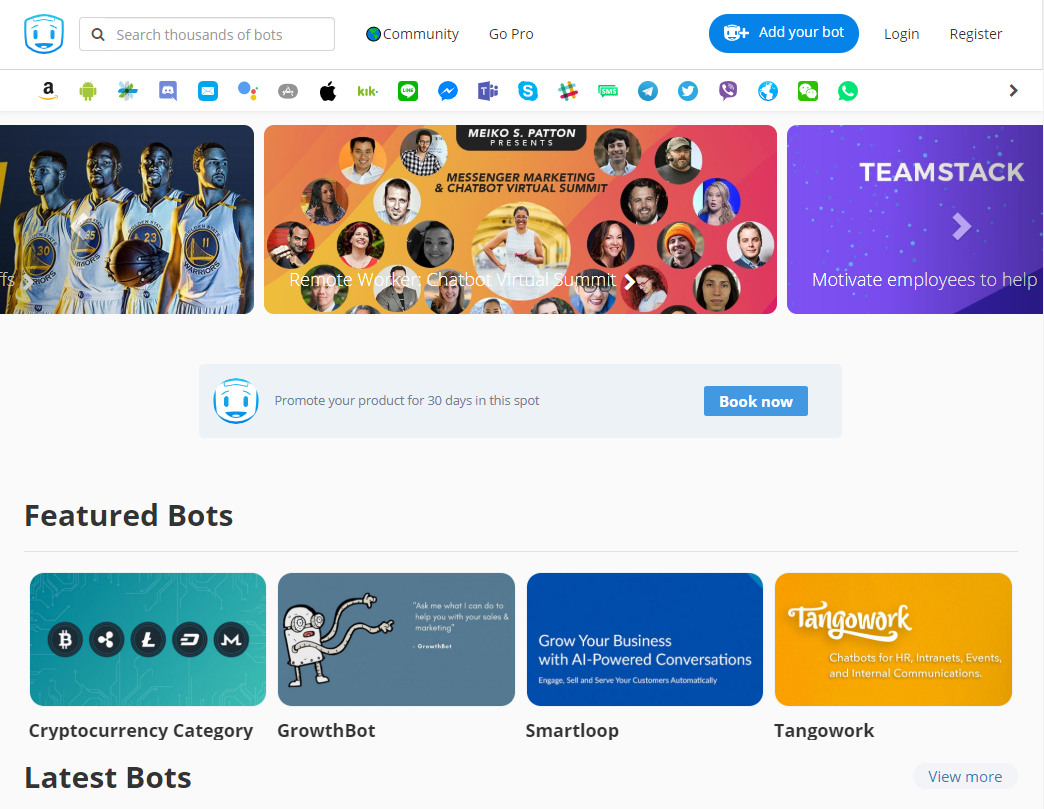
Task: Click the Chatbot Virtual Summit banner arrow
Action: tap(630, 281)
